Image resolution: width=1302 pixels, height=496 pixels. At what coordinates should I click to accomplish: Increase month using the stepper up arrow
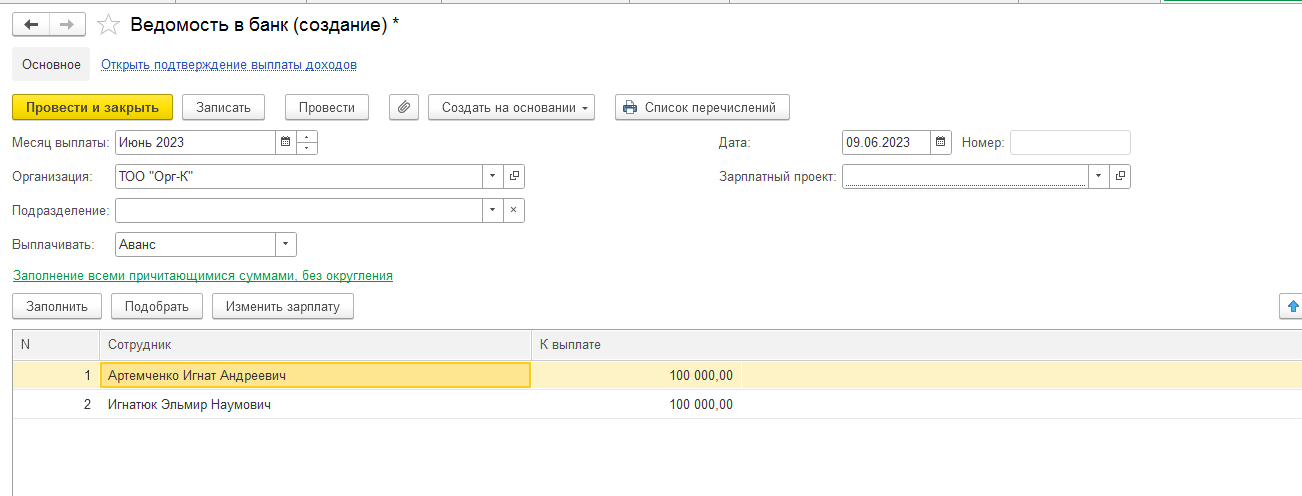click(x=307, y=138)
